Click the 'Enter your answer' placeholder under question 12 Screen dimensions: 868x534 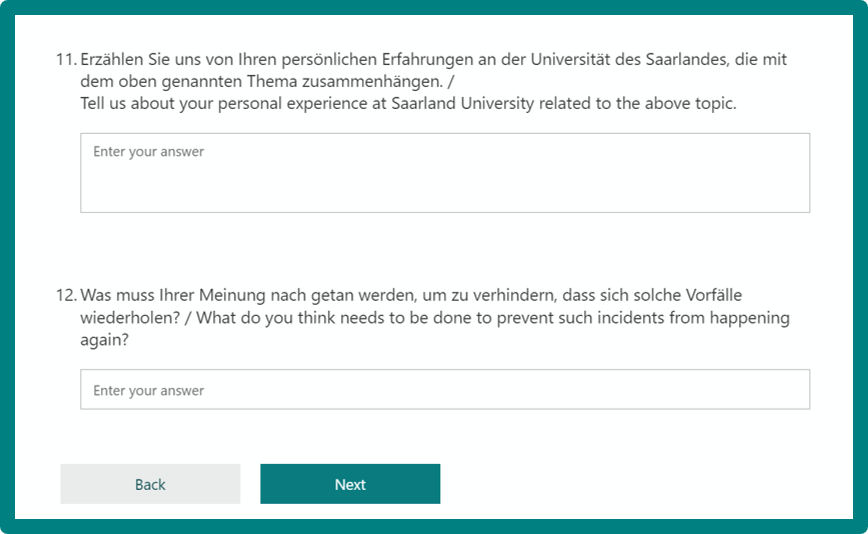[148, 391]
